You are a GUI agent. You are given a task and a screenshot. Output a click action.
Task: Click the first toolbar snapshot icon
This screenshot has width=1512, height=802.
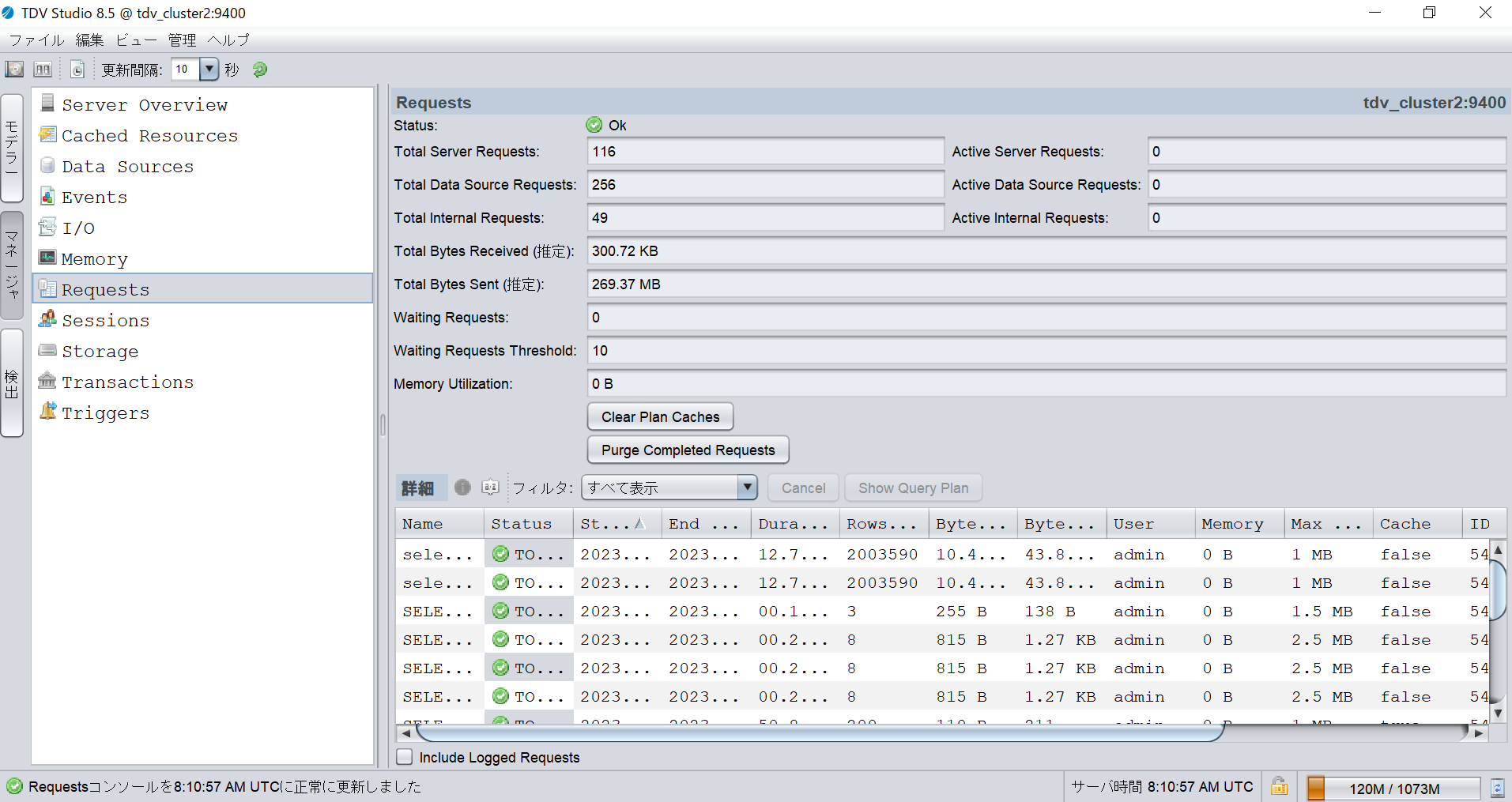[x=14, y=70]
